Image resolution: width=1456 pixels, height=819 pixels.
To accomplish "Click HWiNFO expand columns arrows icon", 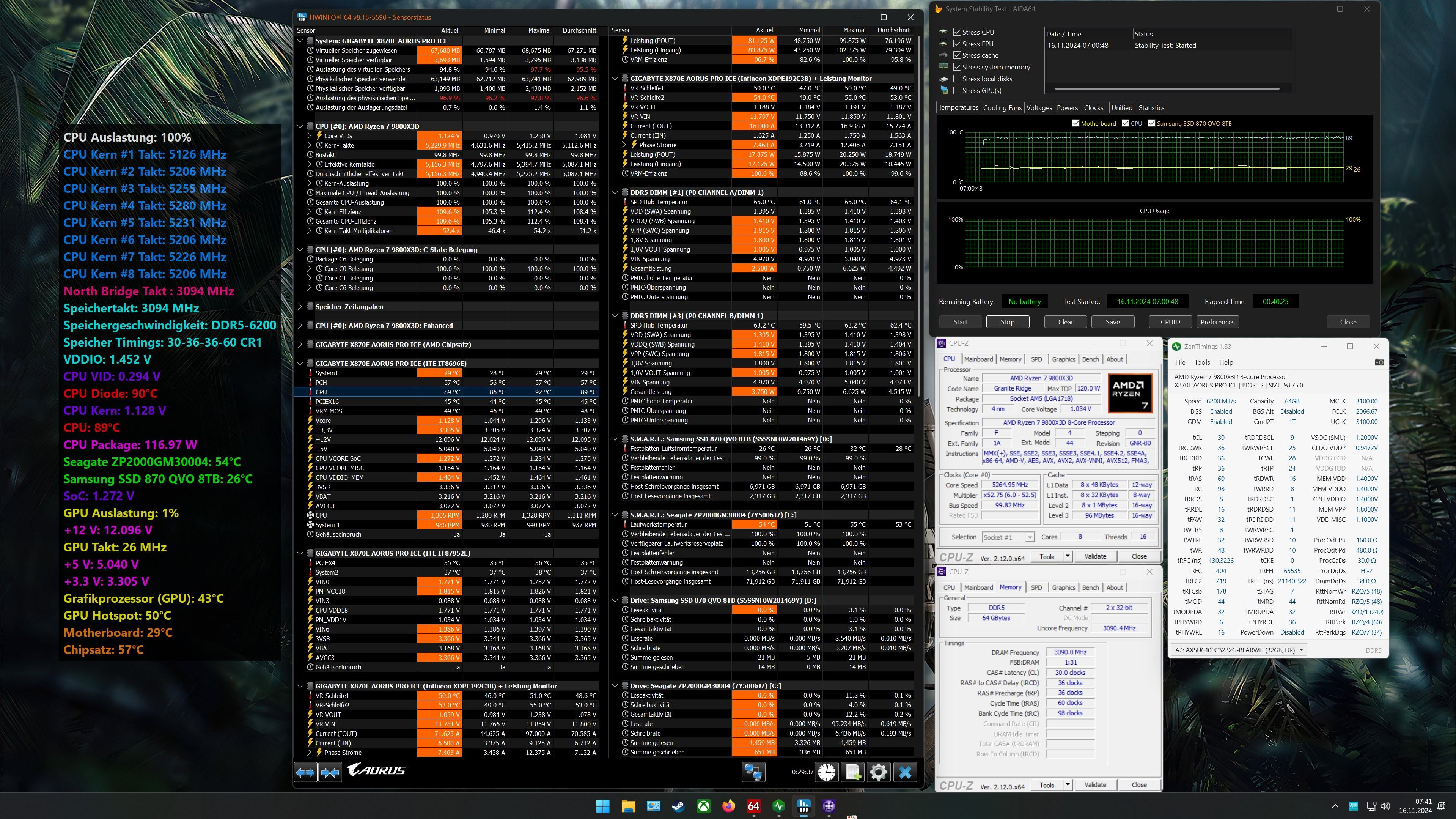I will [305, 772].
